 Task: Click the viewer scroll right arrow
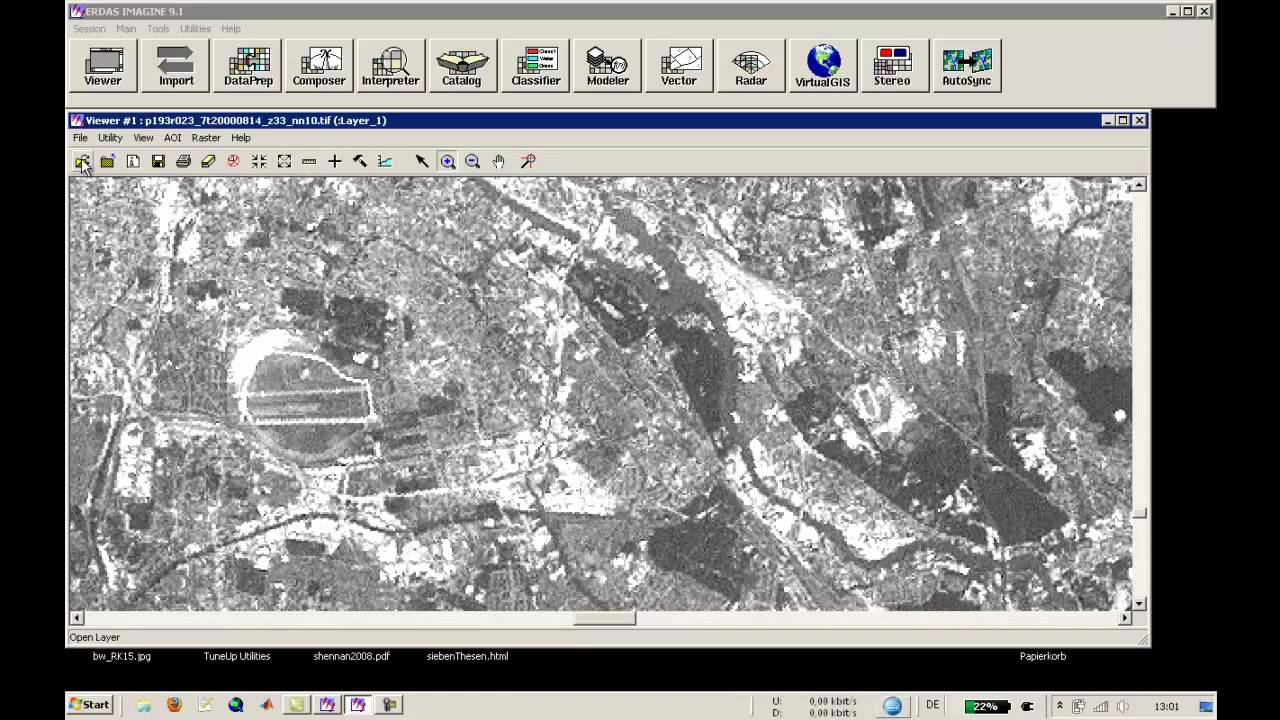1124,618
